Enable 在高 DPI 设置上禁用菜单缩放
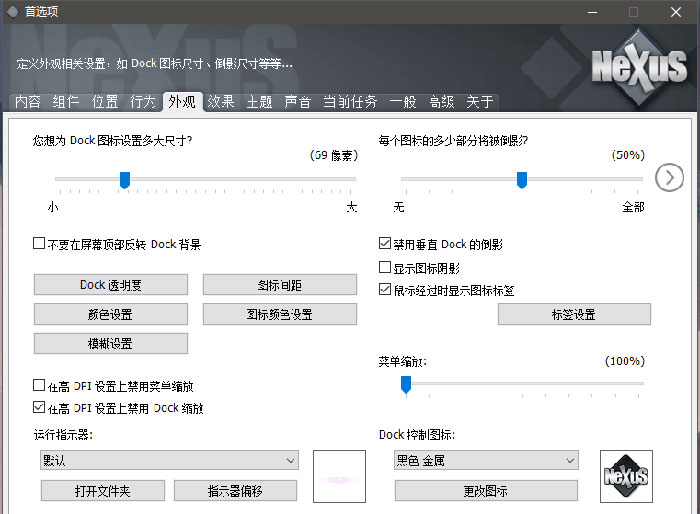Viewport: 700px width, 514px height. click(x=39, y=385)
